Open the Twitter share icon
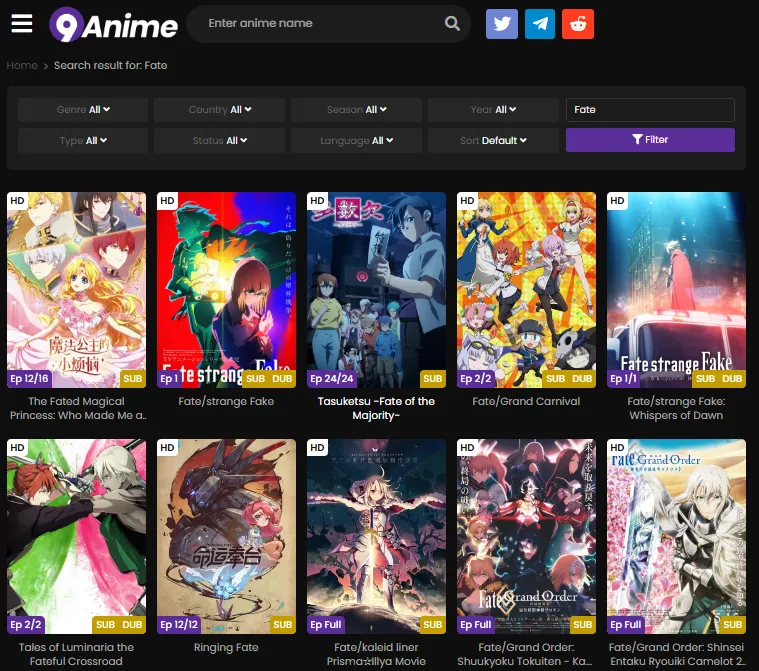 click(502, 24)
